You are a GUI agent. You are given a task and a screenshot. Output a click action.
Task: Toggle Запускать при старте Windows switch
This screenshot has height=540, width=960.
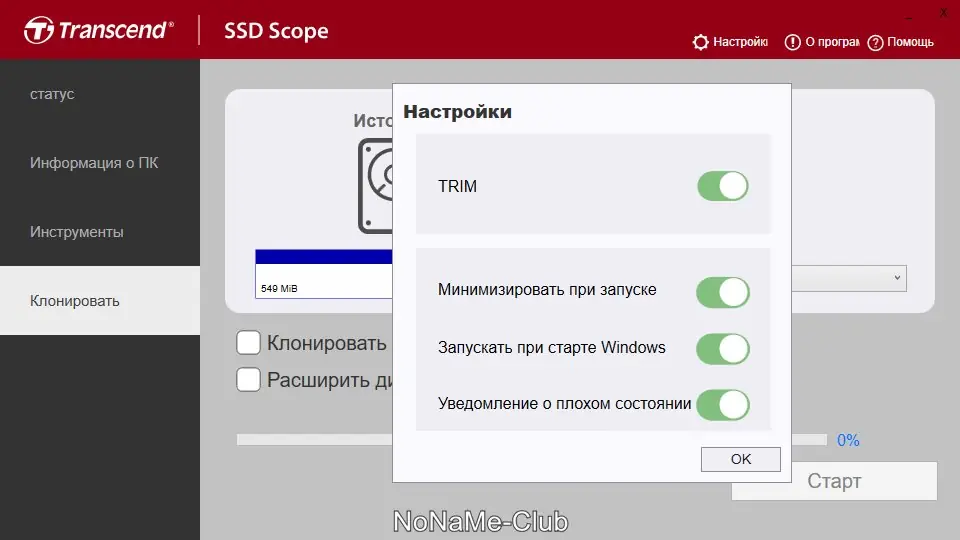click(722, 349)
